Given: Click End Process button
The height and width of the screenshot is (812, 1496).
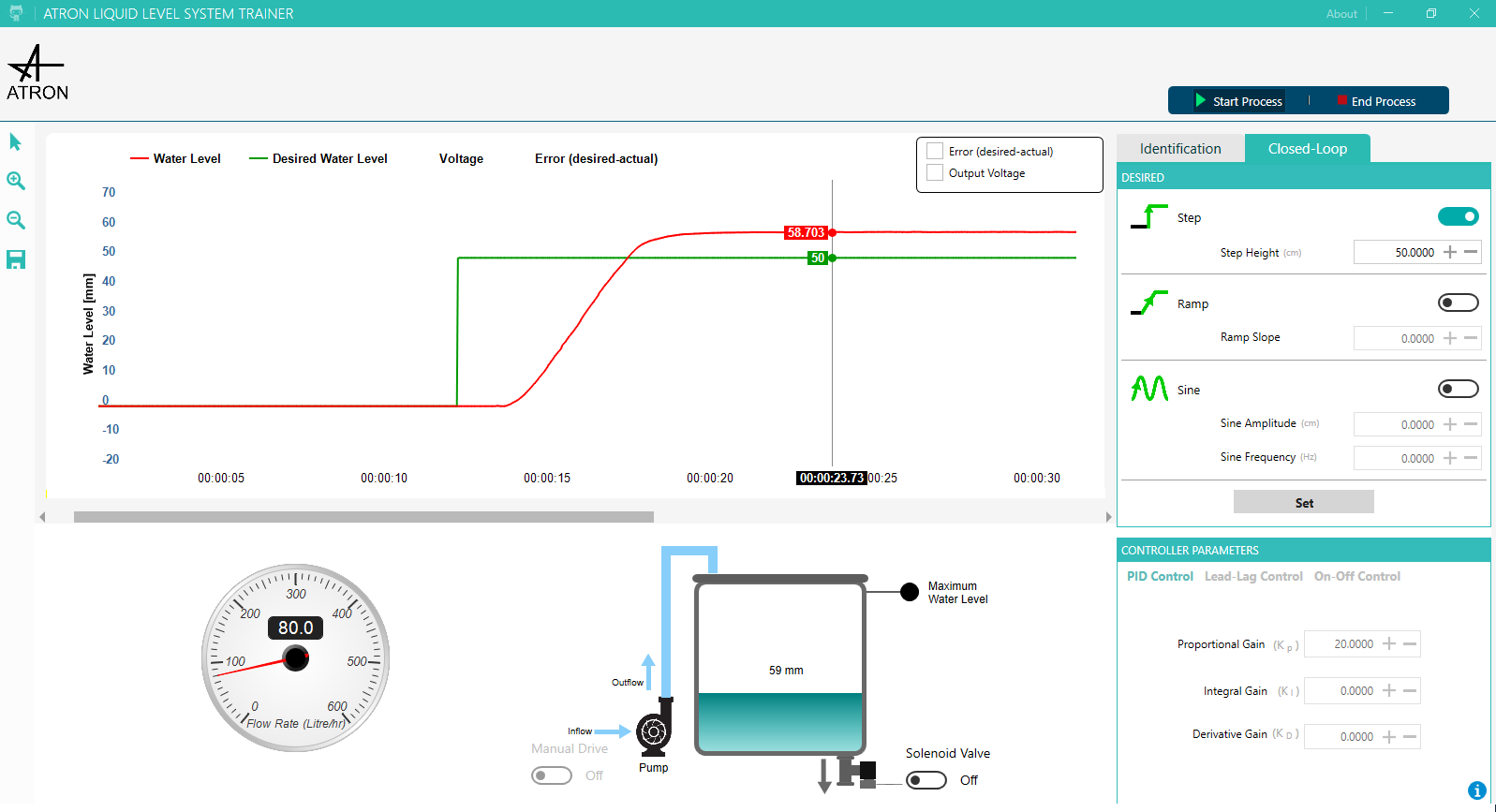Looking at the screenshot, I should click(x=1376, y=100).
